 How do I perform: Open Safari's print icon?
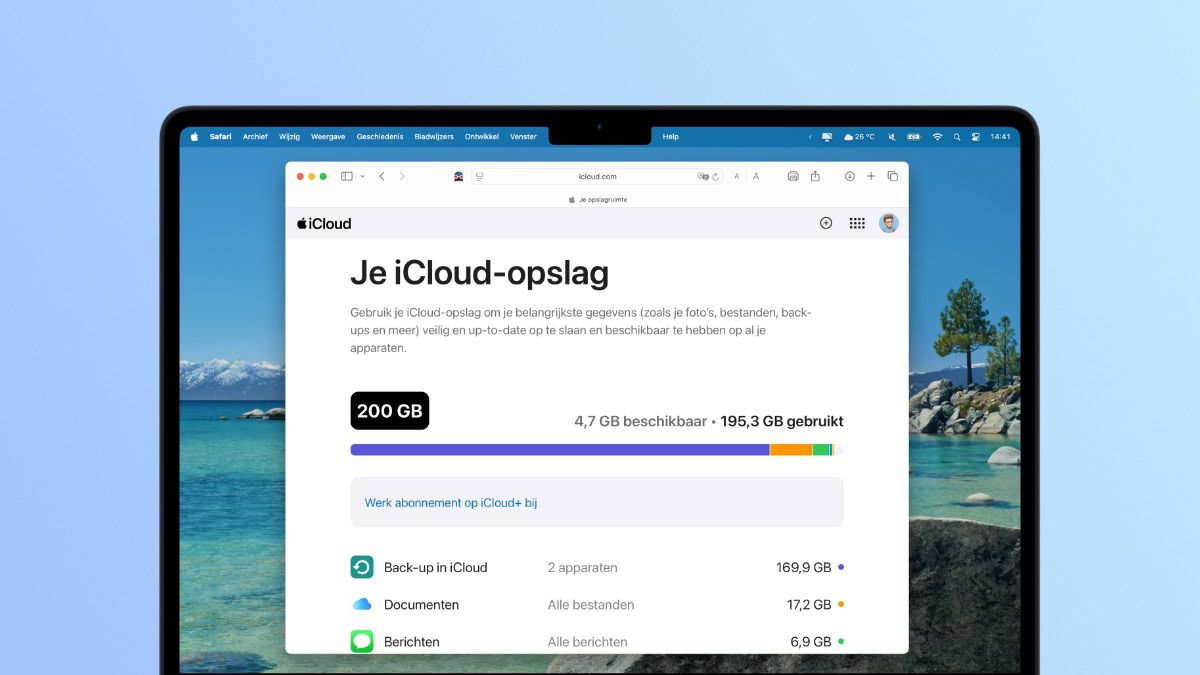point(793,176)
